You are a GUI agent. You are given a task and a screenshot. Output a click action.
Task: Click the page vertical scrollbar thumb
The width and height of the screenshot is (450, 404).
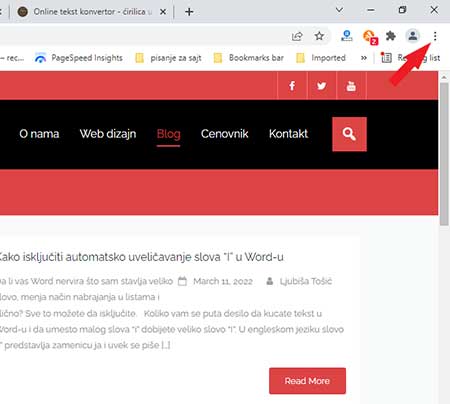pyautogui.click(x=444, y=154)
